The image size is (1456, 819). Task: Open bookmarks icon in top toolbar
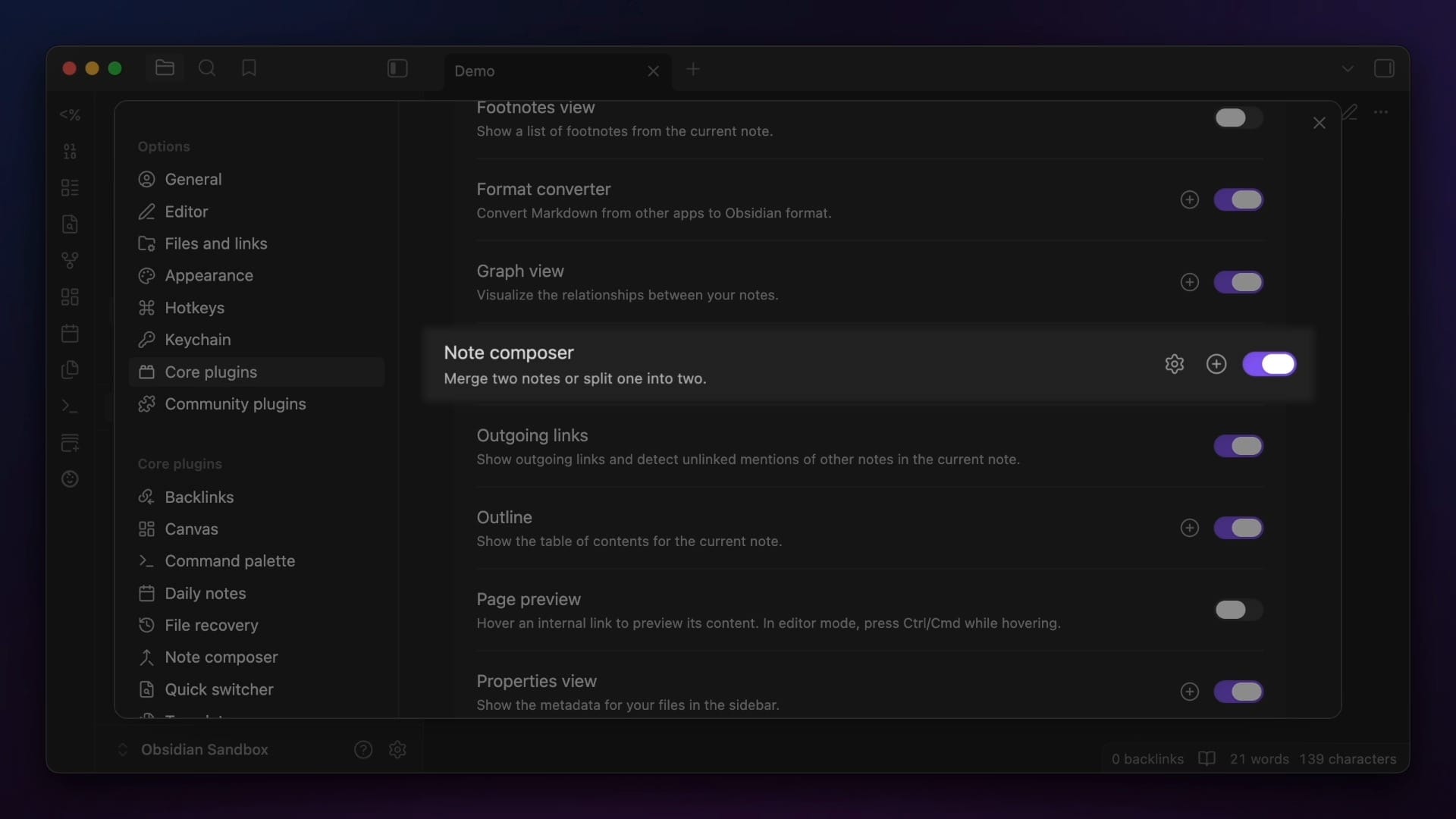click(x=249, y=68)
